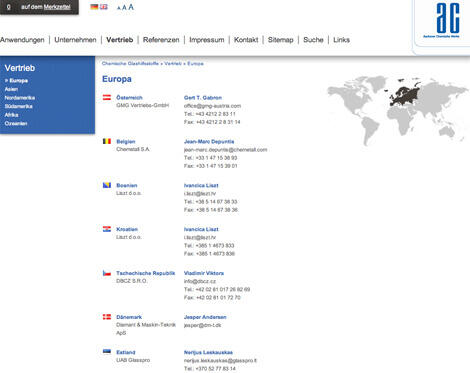The image size is (470, 373).
Task: Open the Referenzen menu item
Action: coord(161,40)
